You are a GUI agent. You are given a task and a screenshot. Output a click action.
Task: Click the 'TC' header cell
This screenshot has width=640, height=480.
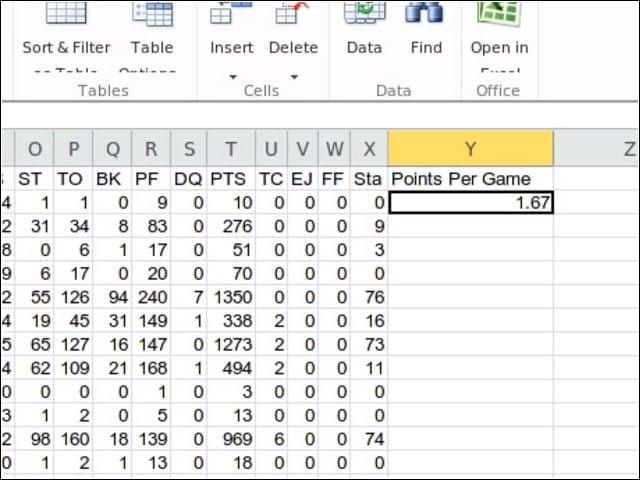[271, 179]
